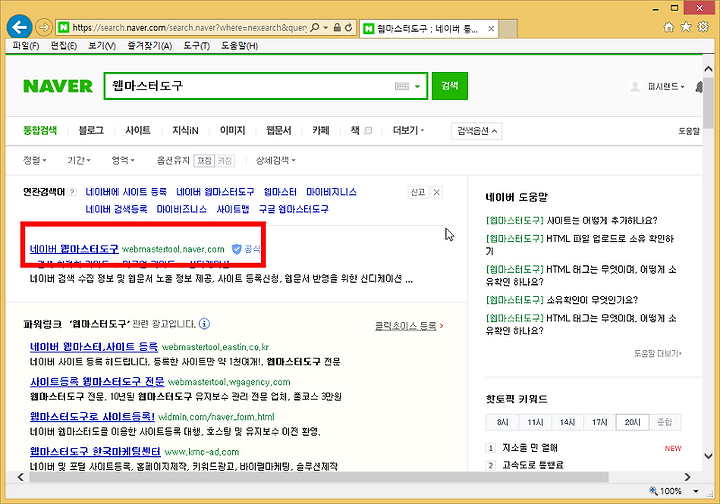Click the search magnifier in address bar

(315, 28)
